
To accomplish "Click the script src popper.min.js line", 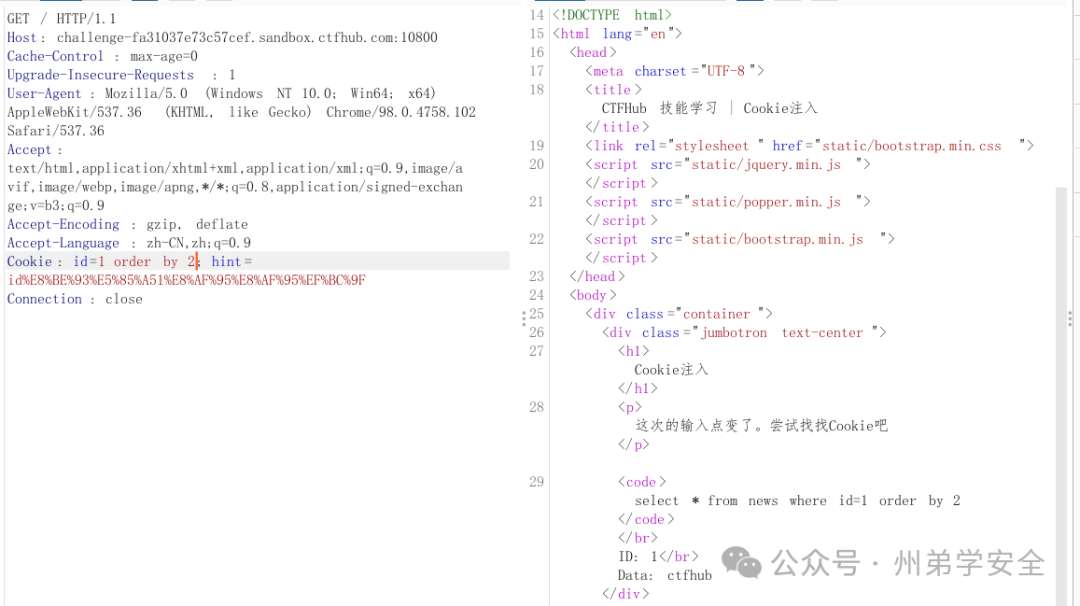I will click(x=728, y=201).
